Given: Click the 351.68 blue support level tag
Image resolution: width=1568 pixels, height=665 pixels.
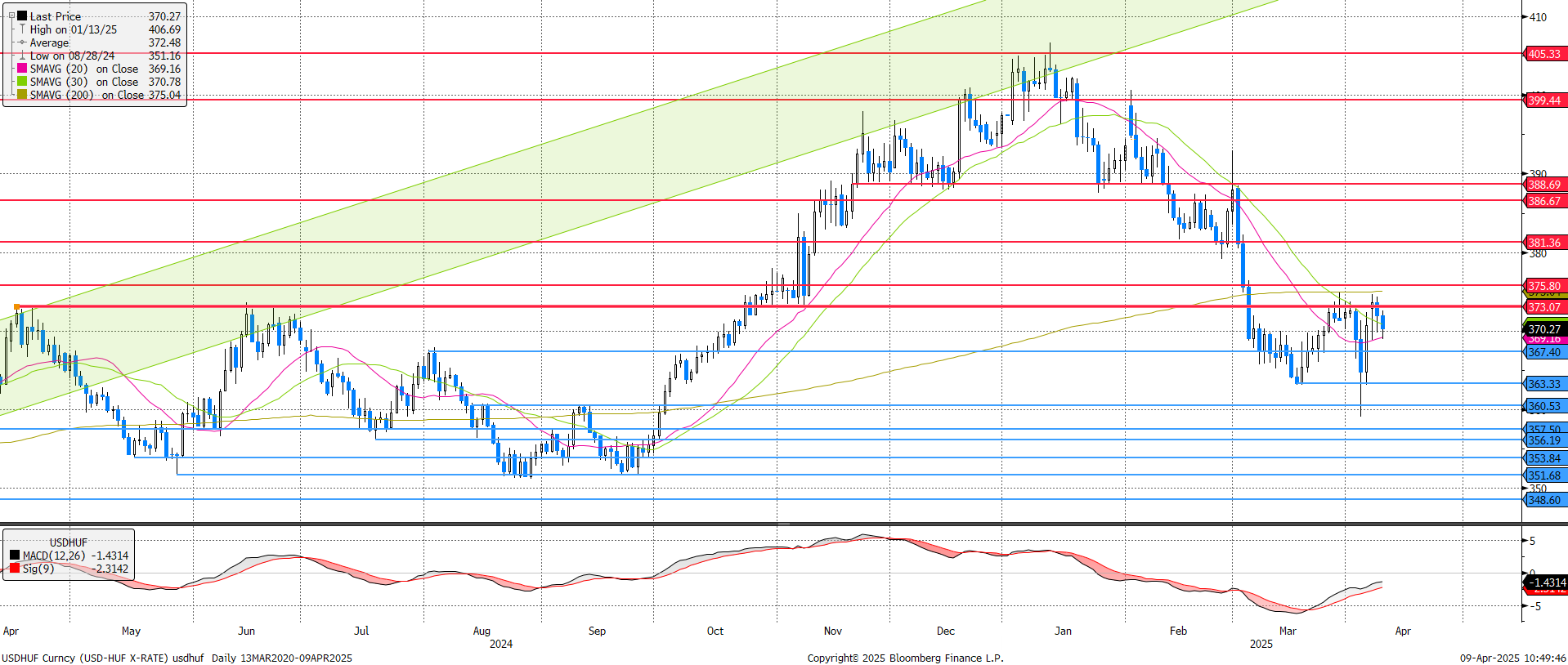Looking at the screenshot, I should click(x=1544, y=475).
